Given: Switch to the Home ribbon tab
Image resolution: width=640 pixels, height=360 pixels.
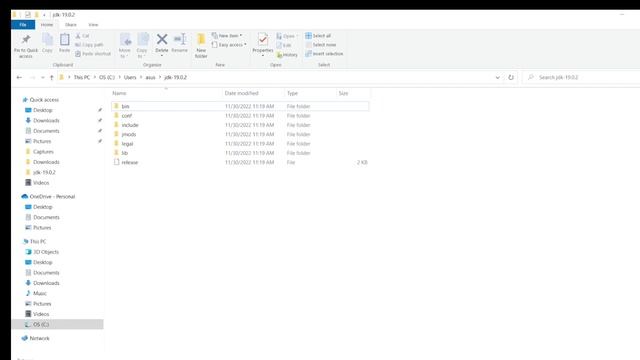Looking at the screenshot, I should click(x=47, y=25).
